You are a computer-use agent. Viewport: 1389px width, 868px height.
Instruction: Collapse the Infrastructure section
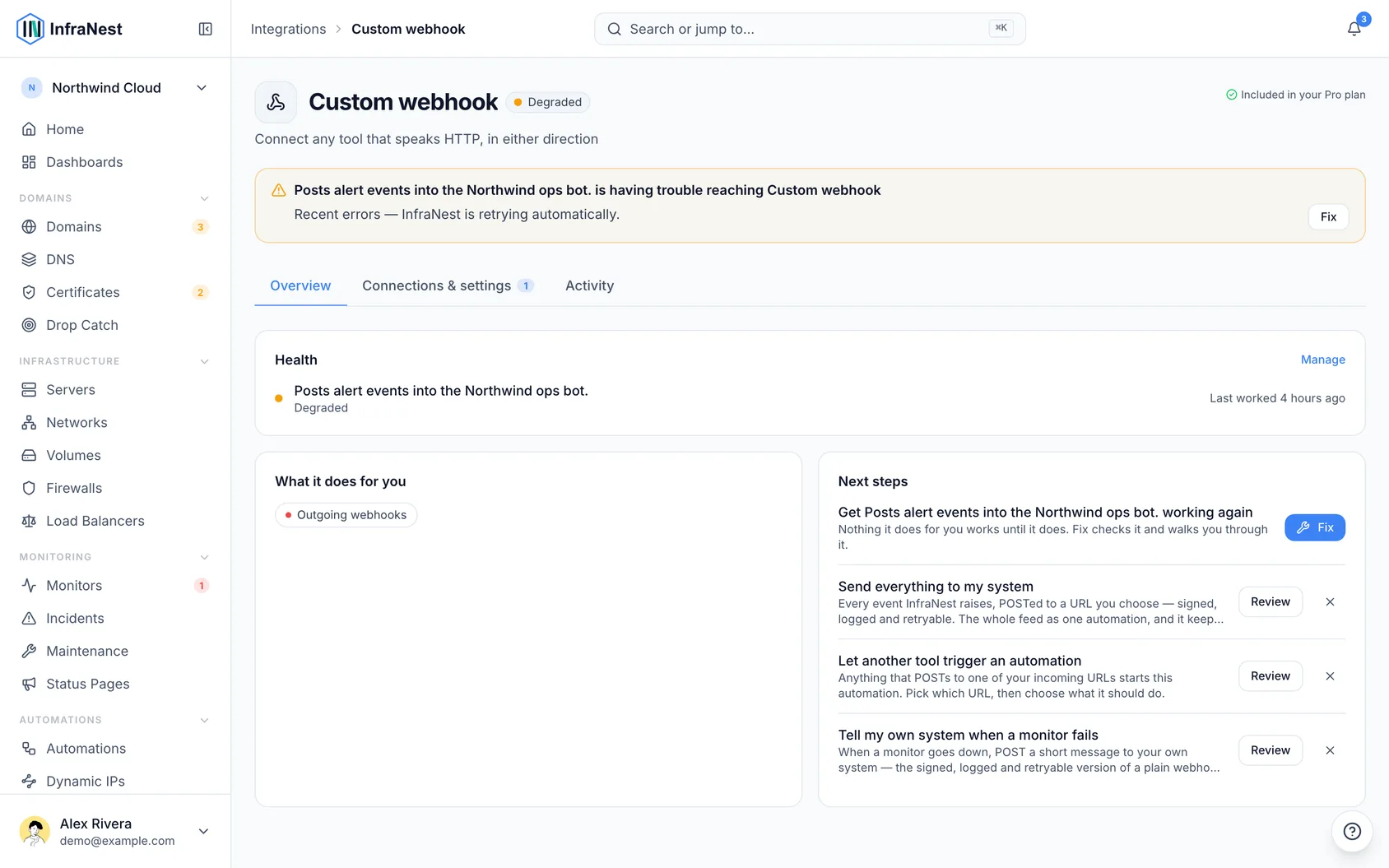pos(115,361)
